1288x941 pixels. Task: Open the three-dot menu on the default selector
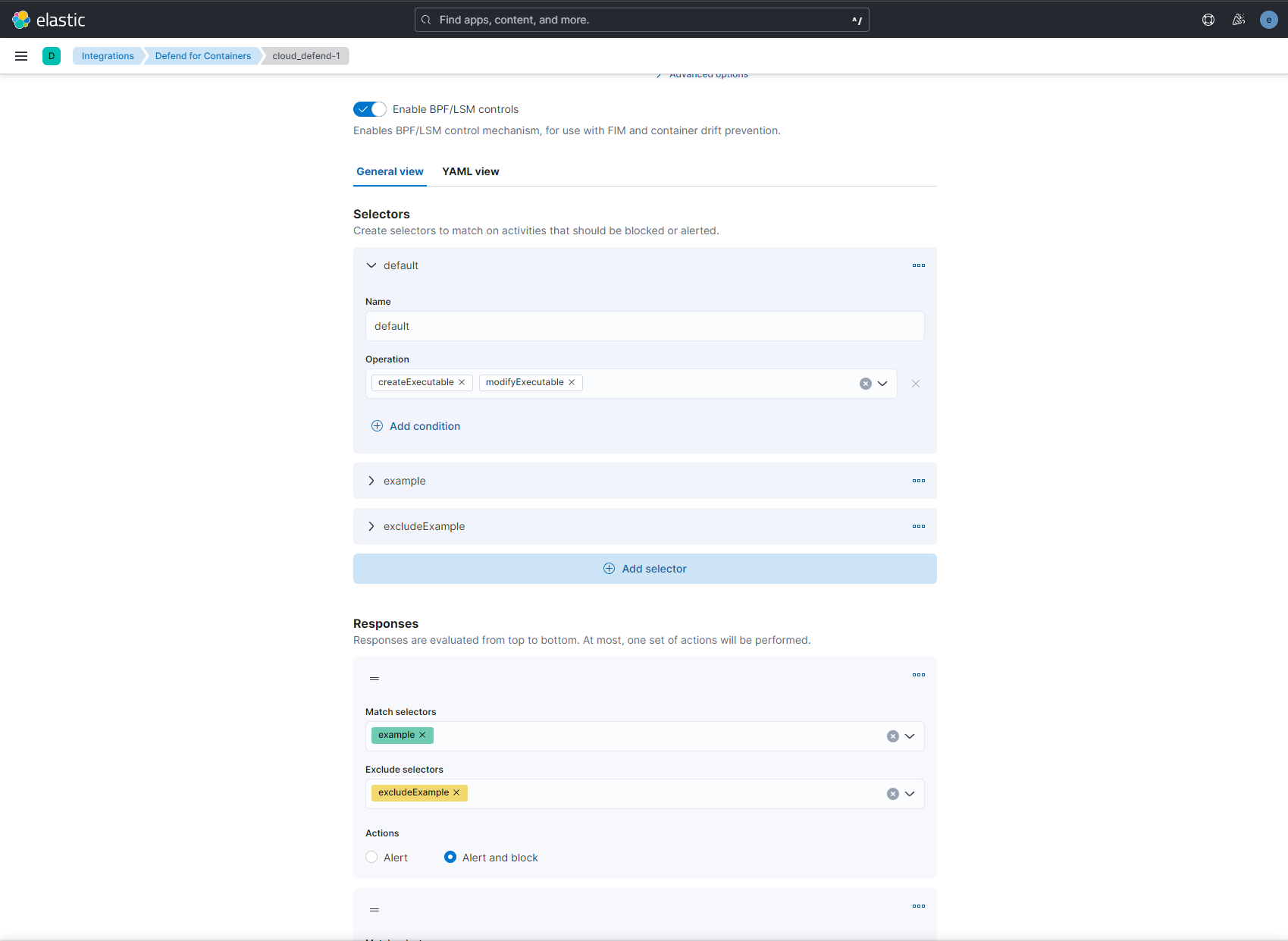pos(918,265)
